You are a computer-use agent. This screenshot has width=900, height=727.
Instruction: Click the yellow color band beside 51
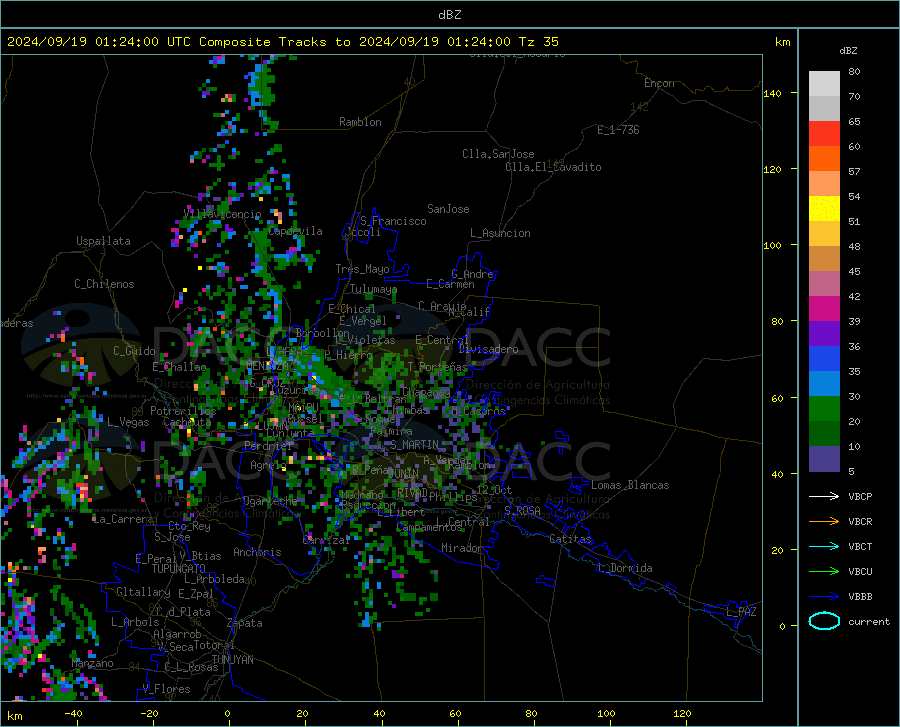click(x=824, y=209)
